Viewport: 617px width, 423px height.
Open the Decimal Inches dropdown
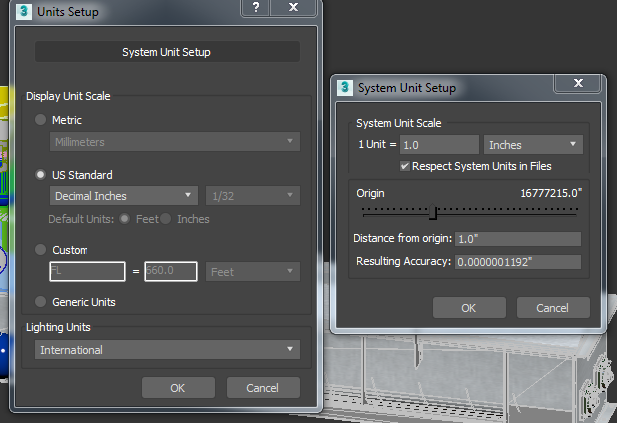click(x=124, y=196)
